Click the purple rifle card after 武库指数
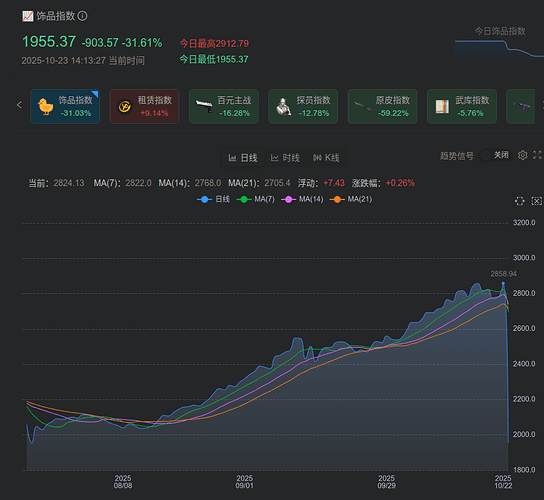This screenshot has height=500, width=544. pos(520,107)
